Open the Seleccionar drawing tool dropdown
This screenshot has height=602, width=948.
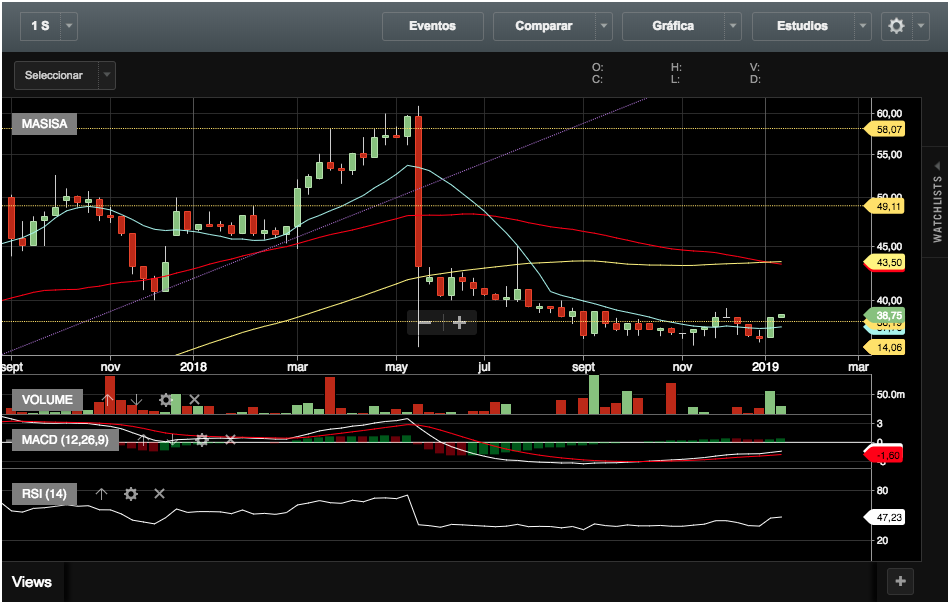pyautogui.click(x=107, y=75)
